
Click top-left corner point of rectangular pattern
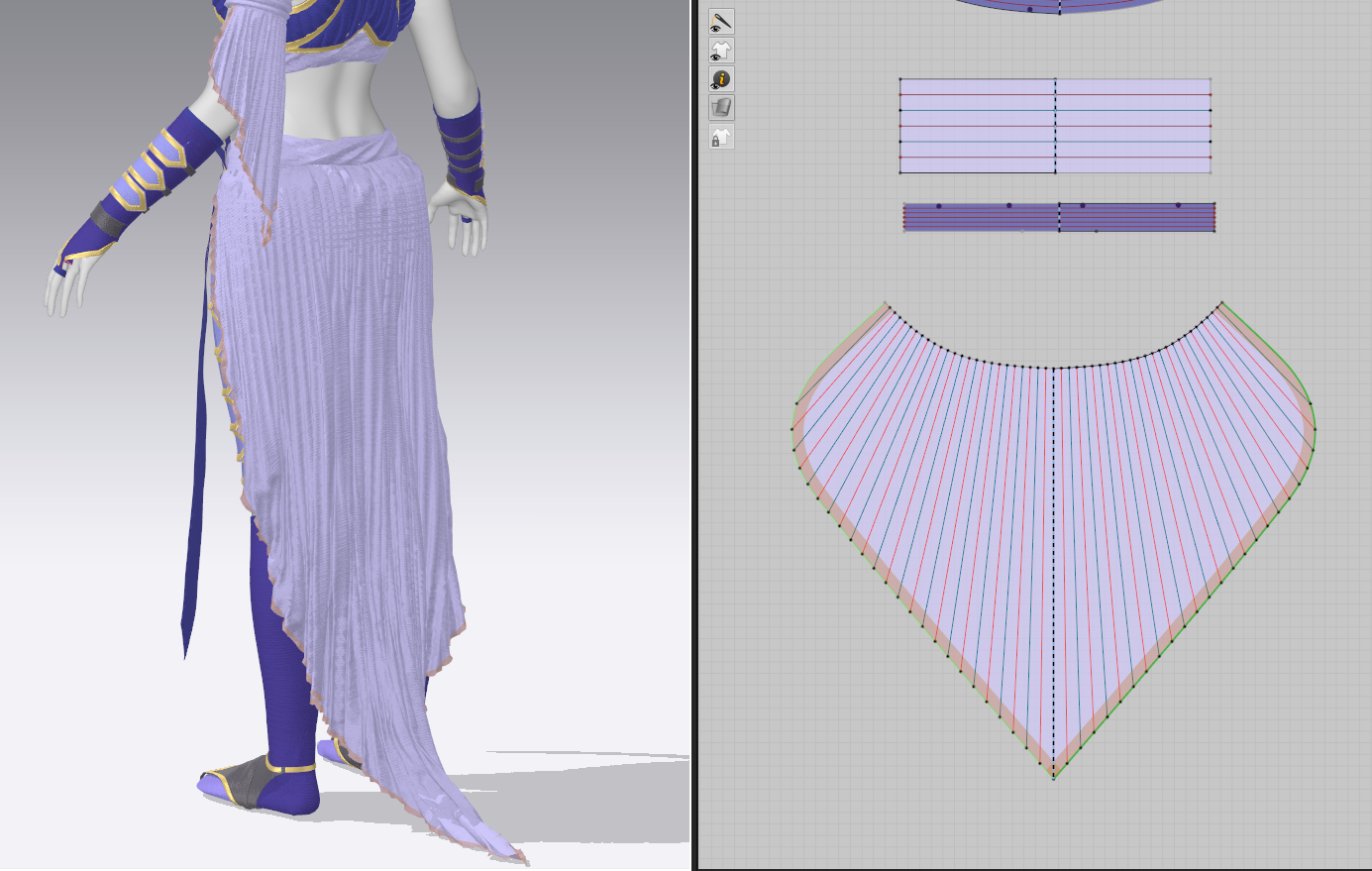[900, 79]
